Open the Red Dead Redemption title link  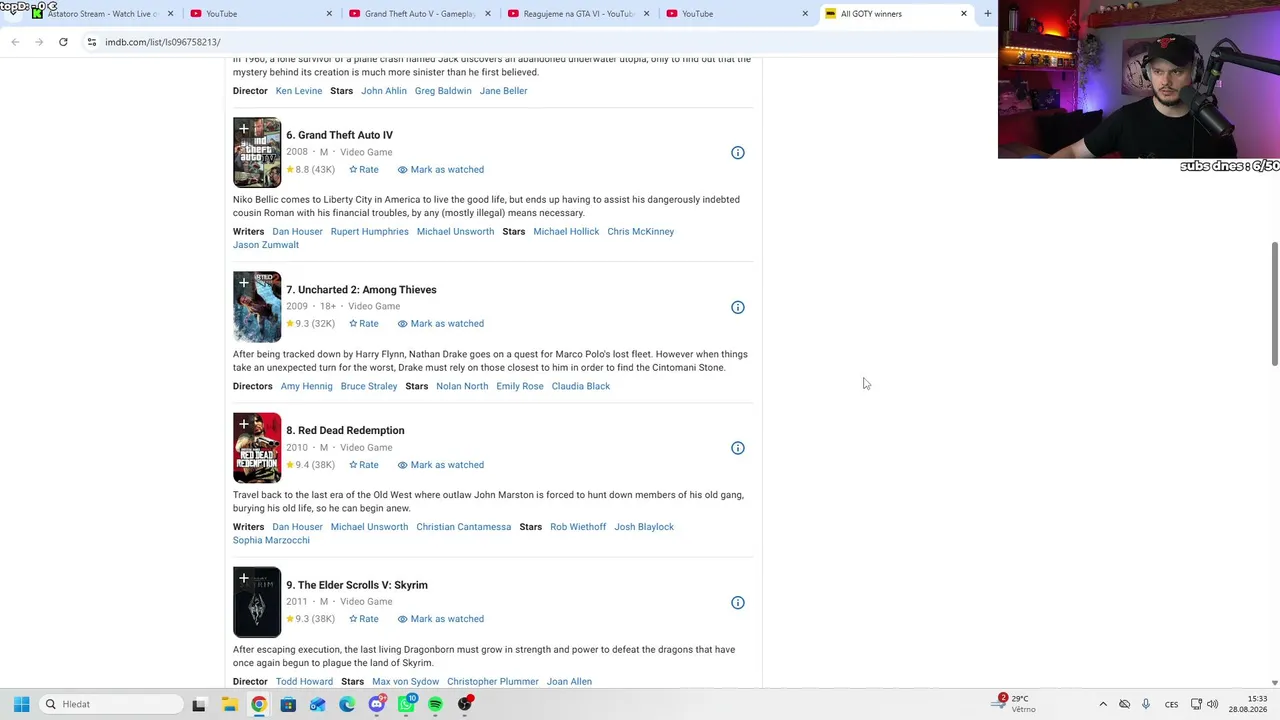click(345, 431)
